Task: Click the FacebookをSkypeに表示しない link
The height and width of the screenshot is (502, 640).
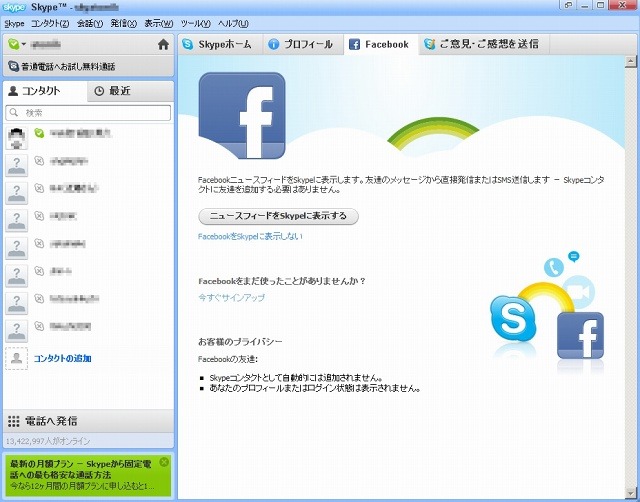Action: (x=250, y=236)
